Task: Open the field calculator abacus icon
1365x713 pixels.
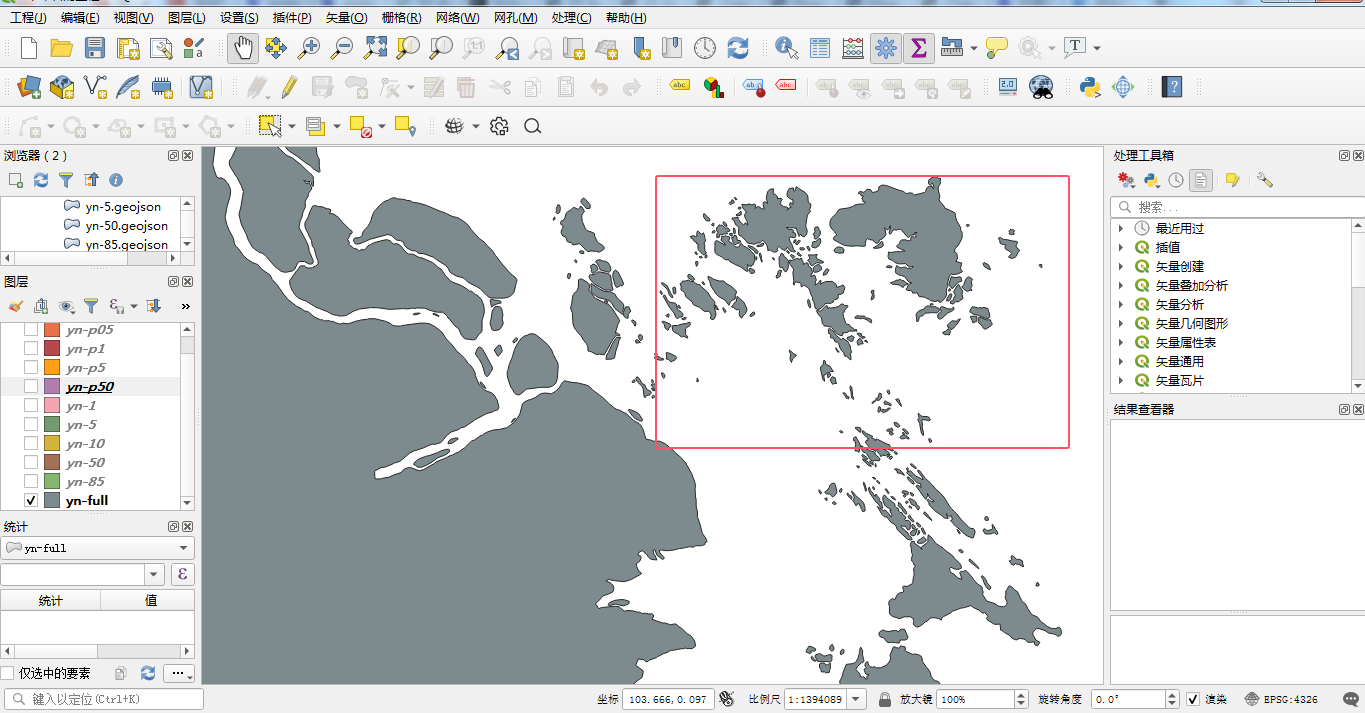Action: click(x=853, y=48)
